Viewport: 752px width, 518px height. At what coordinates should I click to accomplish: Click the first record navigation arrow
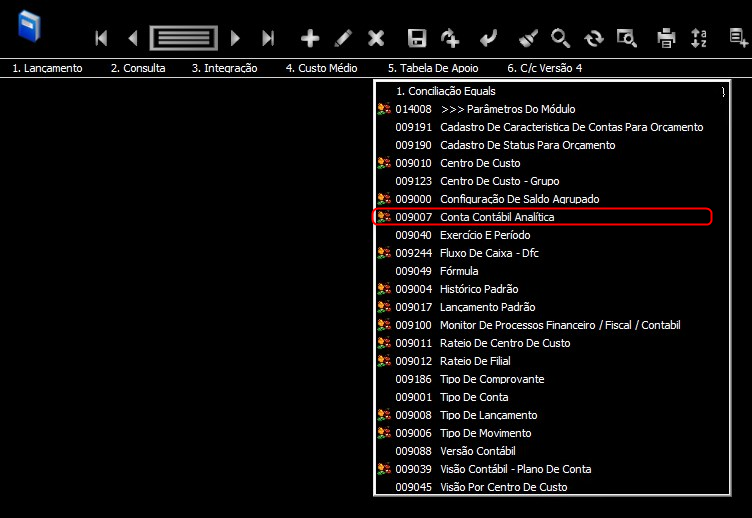pos(101,38)
